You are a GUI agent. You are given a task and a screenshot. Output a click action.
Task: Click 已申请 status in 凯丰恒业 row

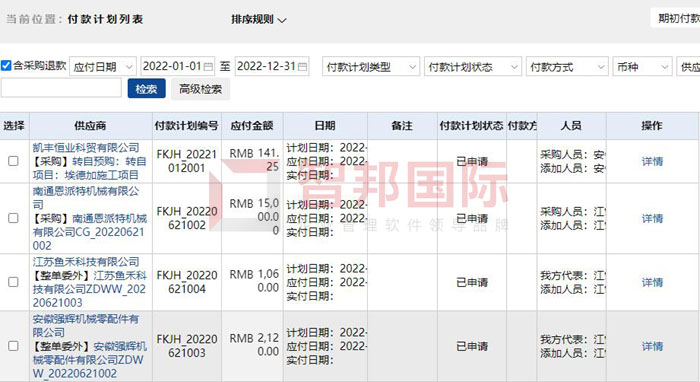[472, 161]
